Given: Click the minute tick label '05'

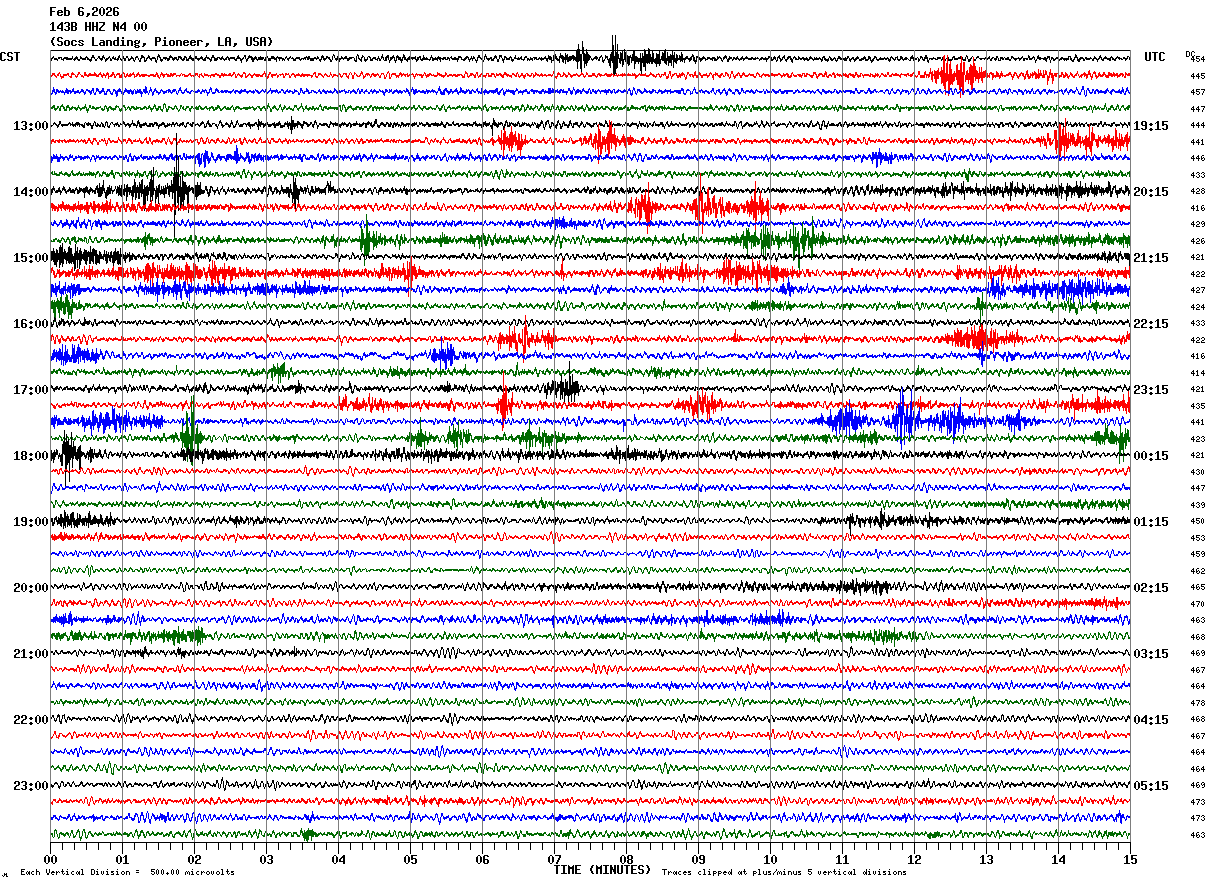Looking at the screenshot, I should click(410, 859).
